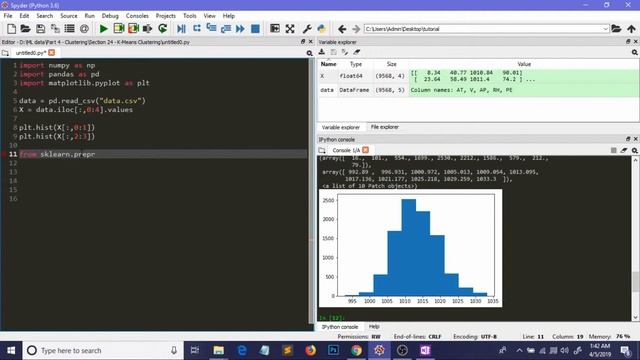
Task: Open the outline list icon in toolbar
Action: point(70,29)
